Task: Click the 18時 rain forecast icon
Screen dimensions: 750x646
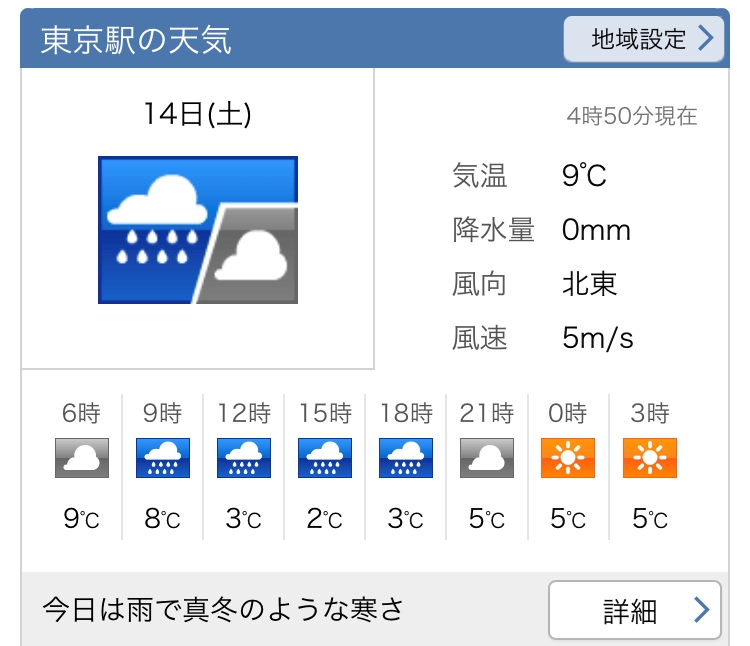Action: pyautogui.click(x=406, y=458)
